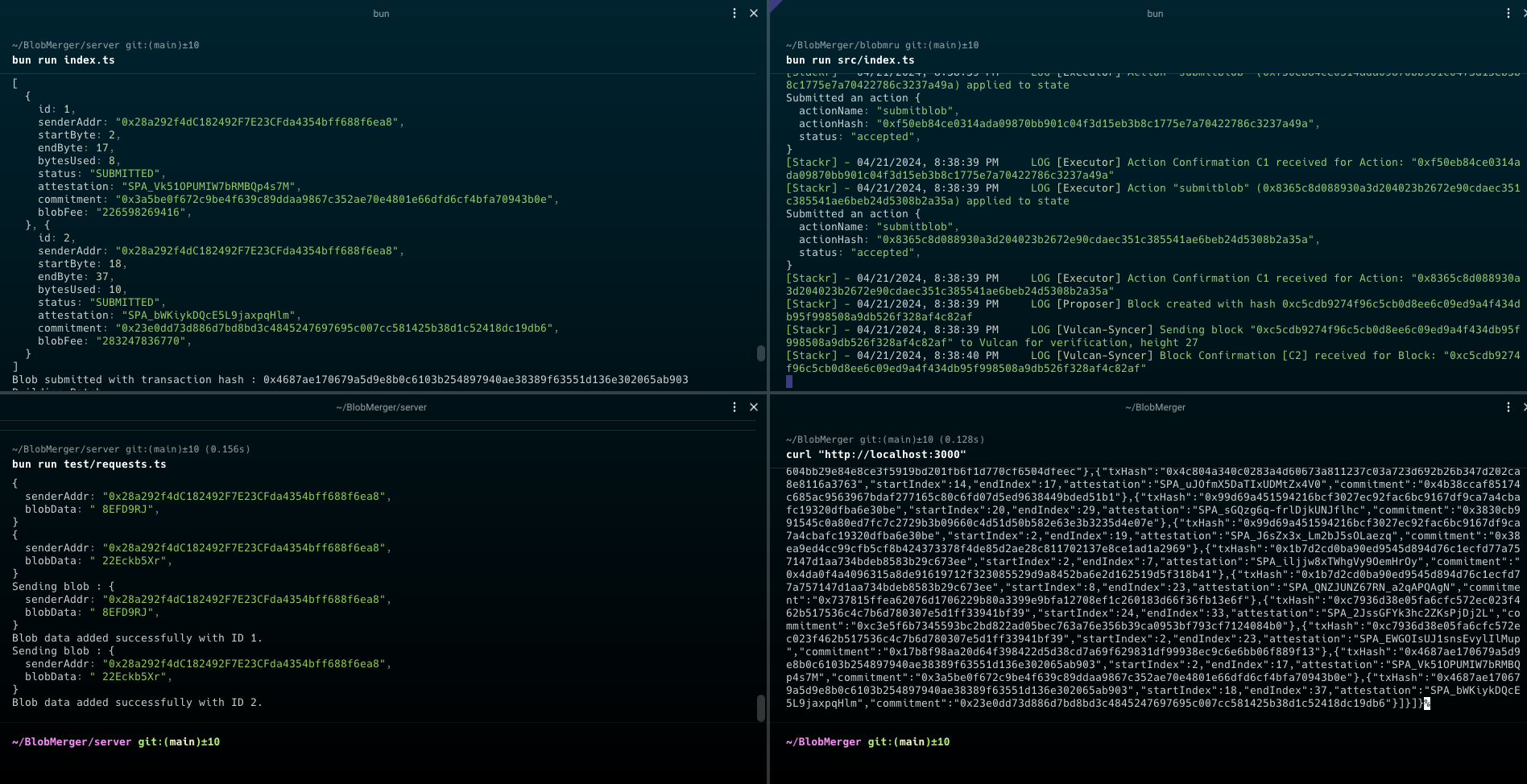Close the ~/BlobMerger/server pane
This screenshot has width=1527, height=784.
754,407
